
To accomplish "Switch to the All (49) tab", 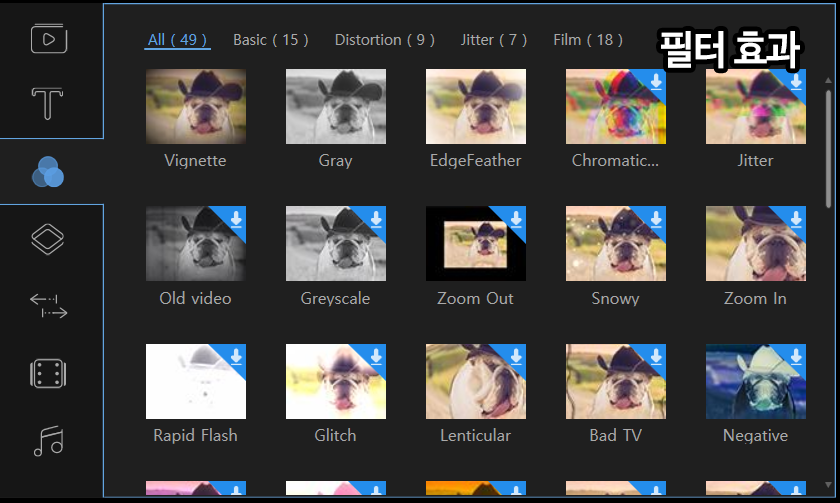I will pyautogui.click(x=177, y=40).
